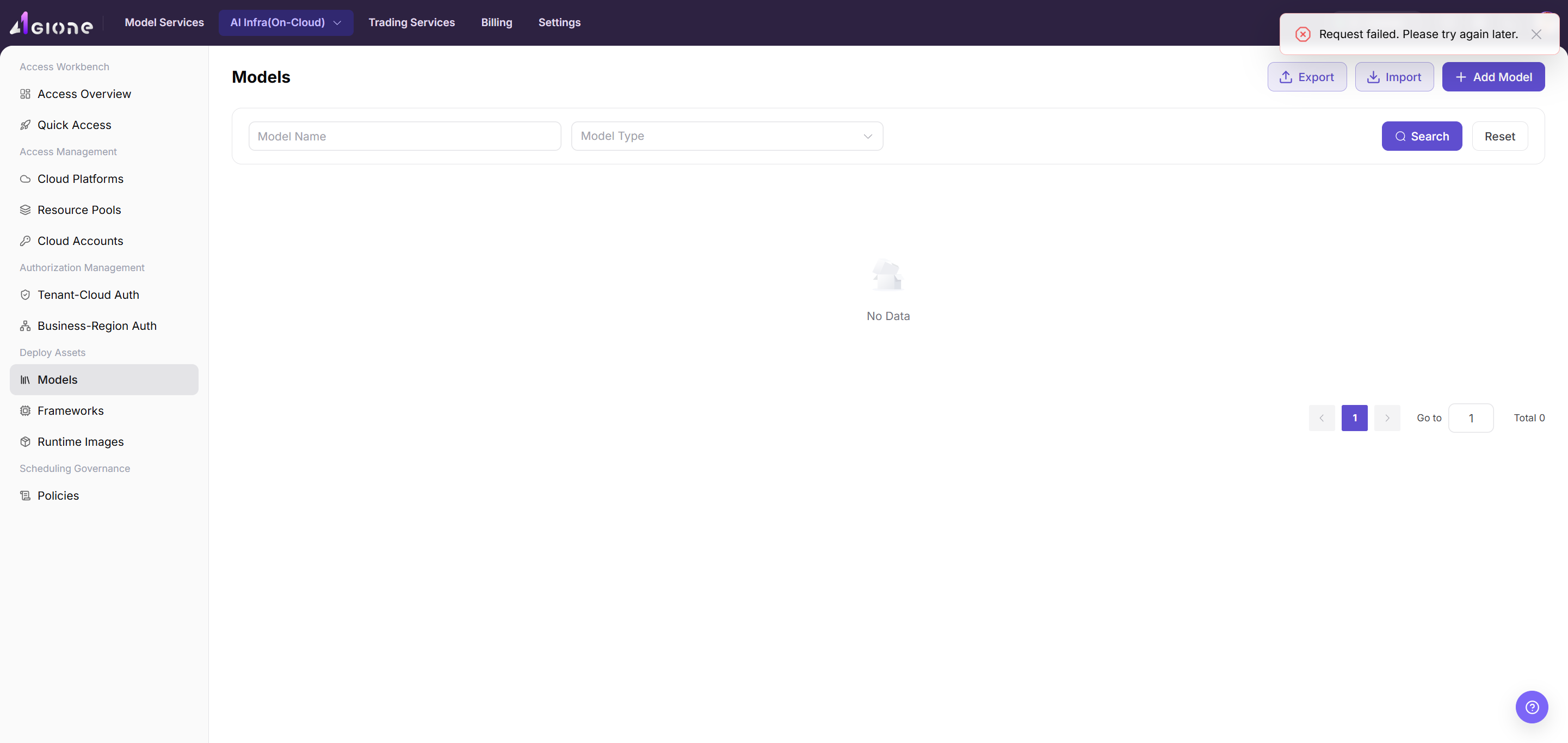Click the previous page arrow
Image resolution: width=1568 pixels, height=743 pixels.
point(1322,419)
